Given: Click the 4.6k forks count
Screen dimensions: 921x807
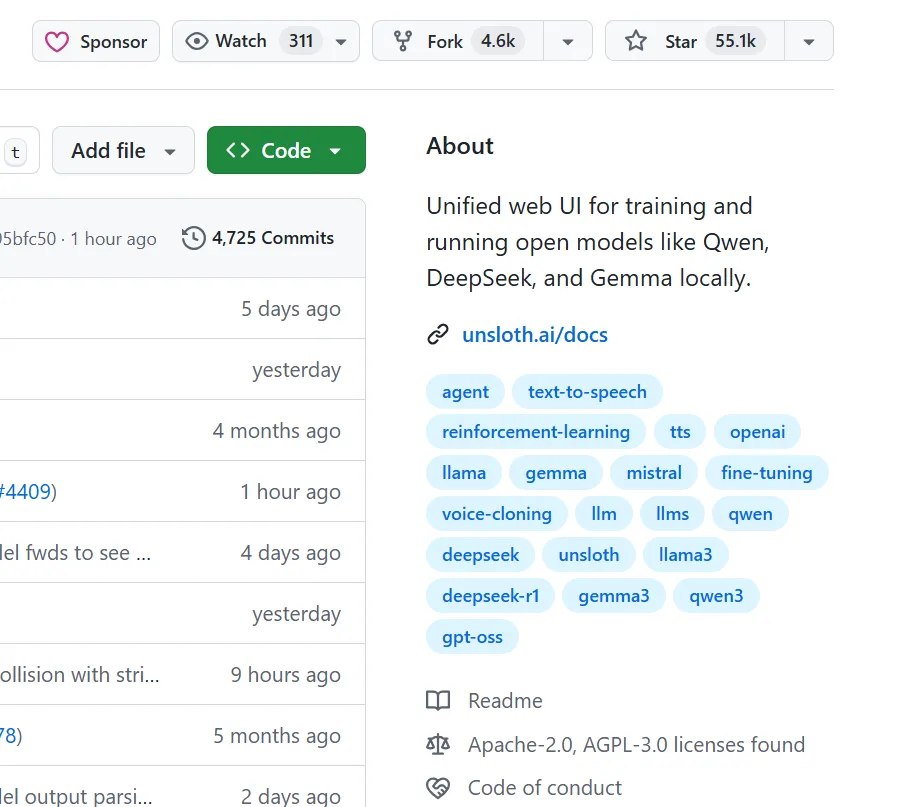Looking at the screenshot, I should [498, 41].
